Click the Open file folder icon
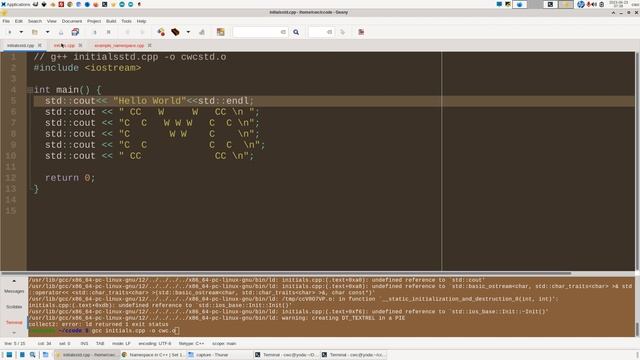640x360 pixels. point(35,32)
